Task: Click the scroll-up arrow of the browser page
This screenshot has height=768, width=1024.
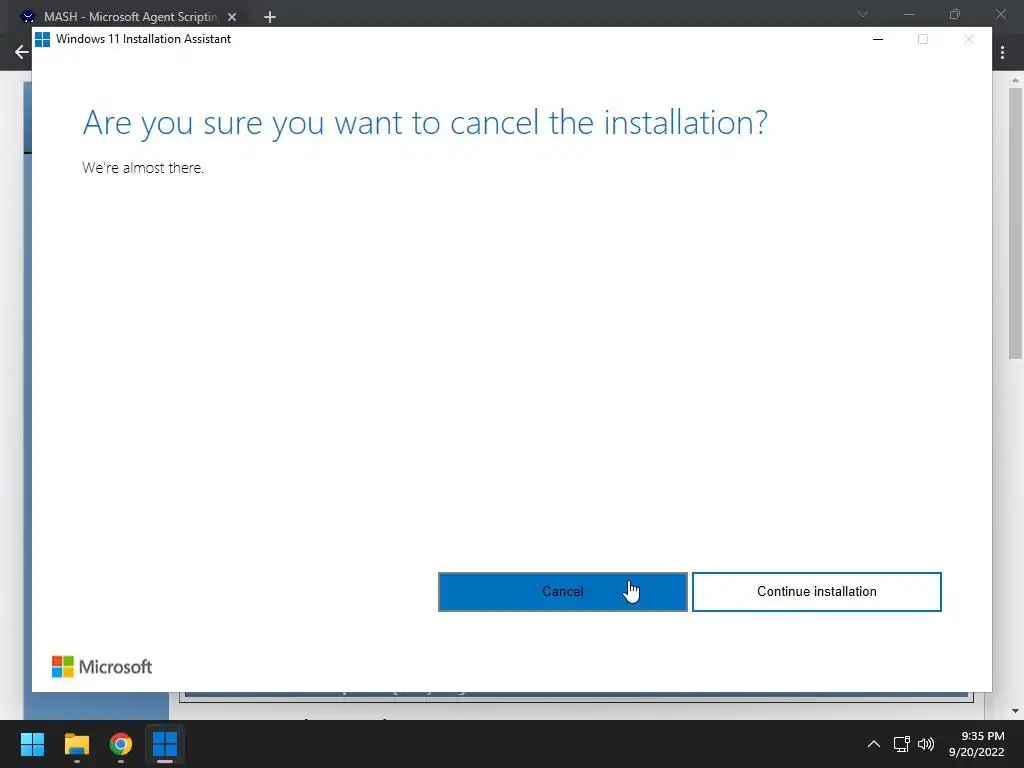Action: tap(1015, 80)
